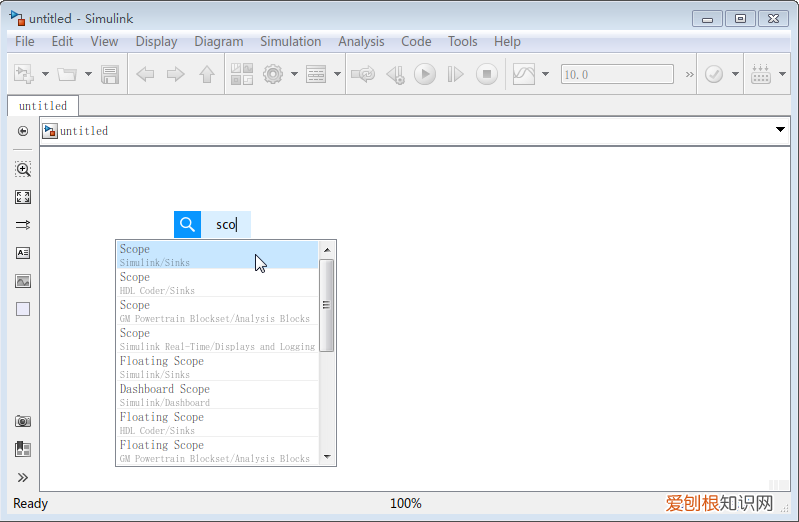Click the simulation stop time field
Screen dimensions: 799x522
616,74
